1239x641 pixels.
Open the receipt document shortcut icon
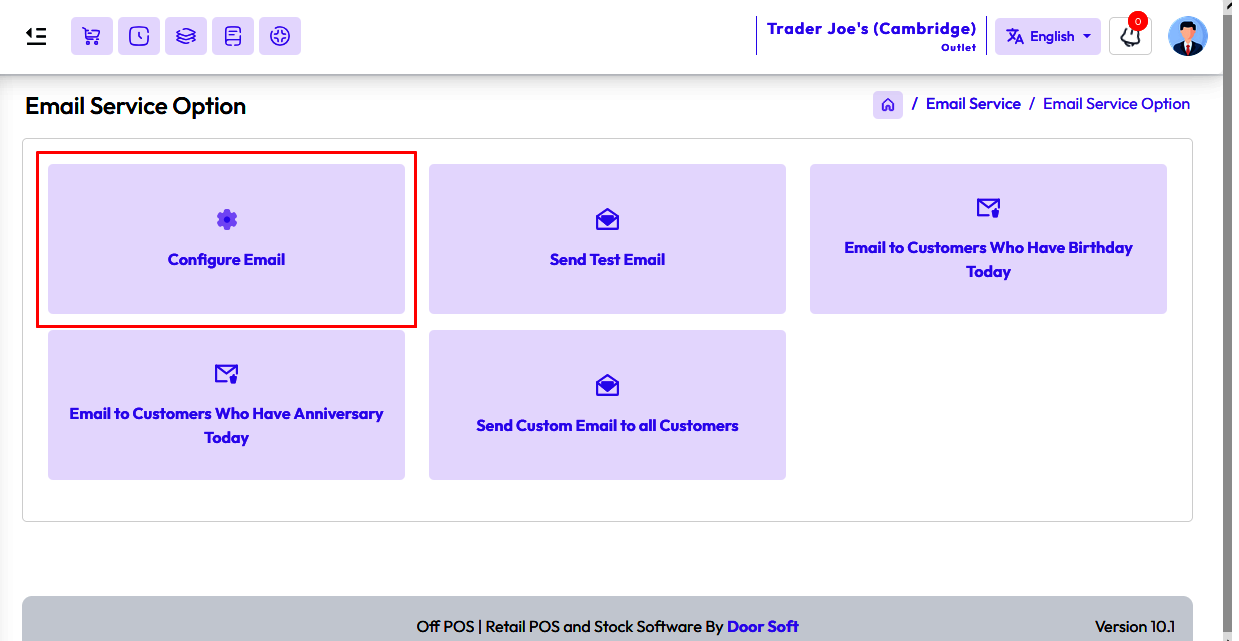coord(233,36)
